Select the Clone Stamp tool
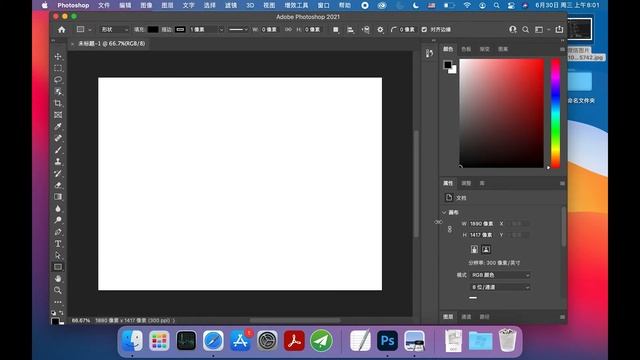This screenshot has width=640, height=360. (x=58, y=162)
